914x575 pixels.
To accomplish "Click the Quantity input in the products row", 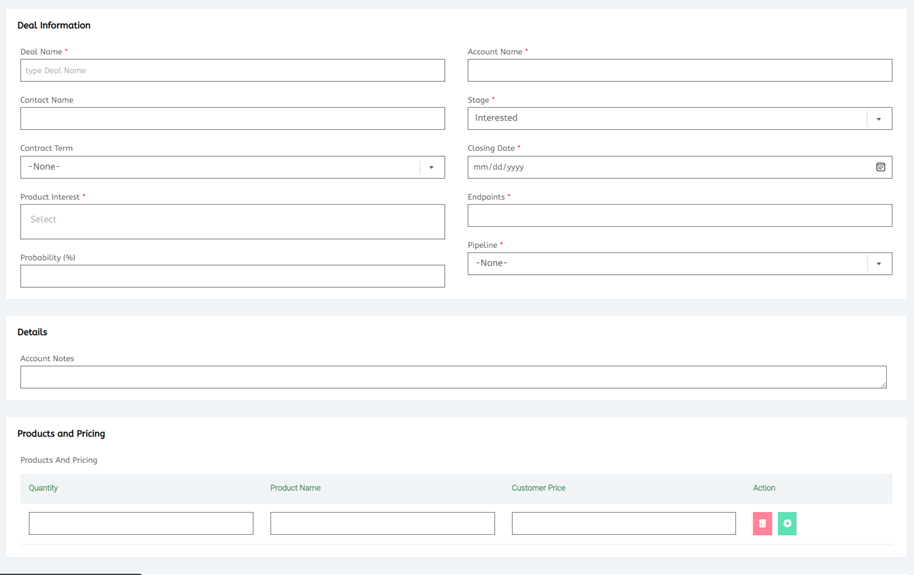I will [x=141, y=523].
